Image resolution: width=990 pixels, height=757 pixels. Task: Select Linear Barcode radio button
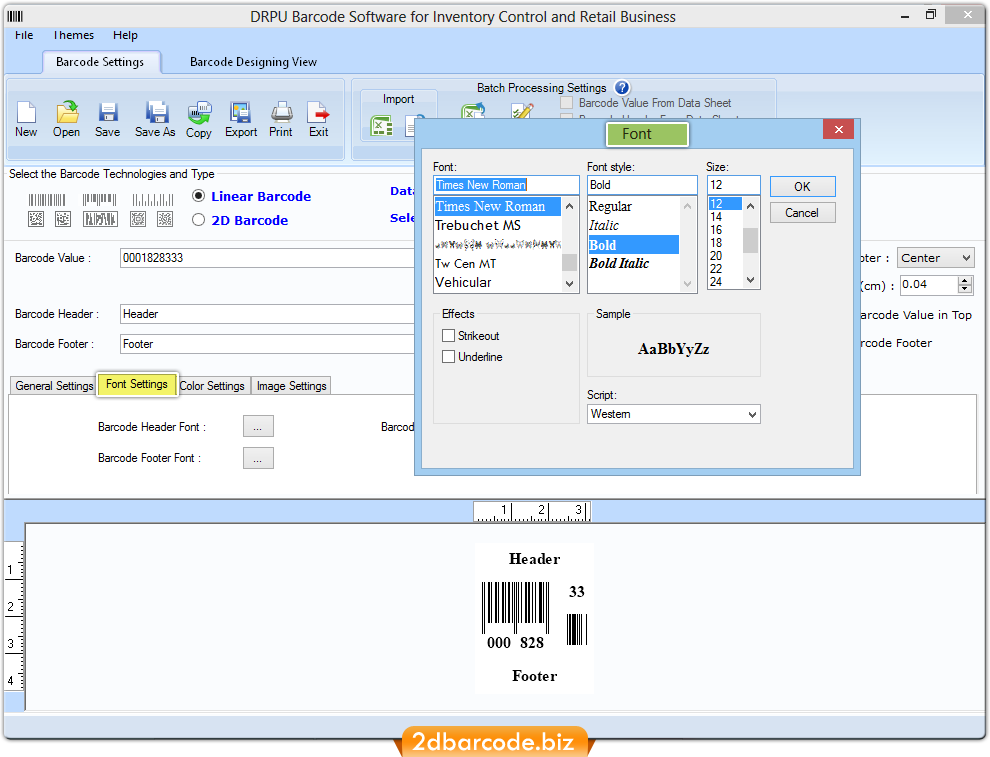(198, 196)
